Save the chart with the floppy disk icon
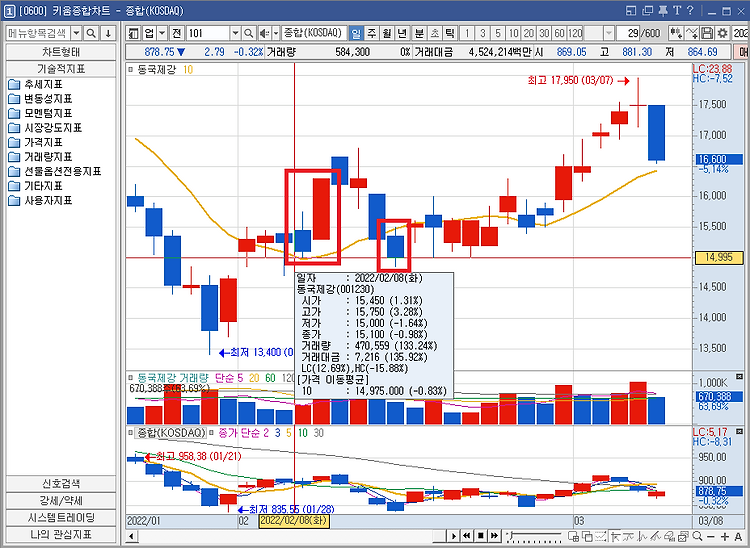 pos(707,33)
